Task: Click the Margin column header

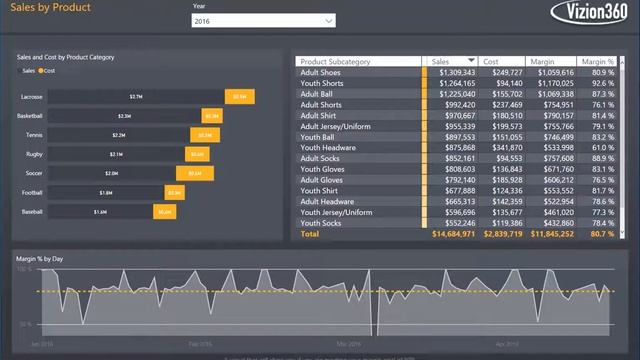Action: point(551,61)
